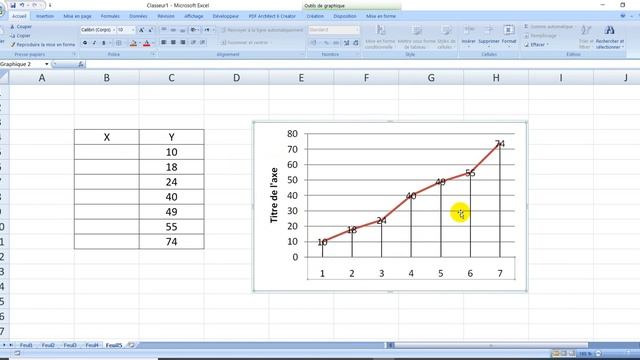Select Reproduire la mise en forme painter
This screenshot has width=640, height=360.
click(42, 44)
